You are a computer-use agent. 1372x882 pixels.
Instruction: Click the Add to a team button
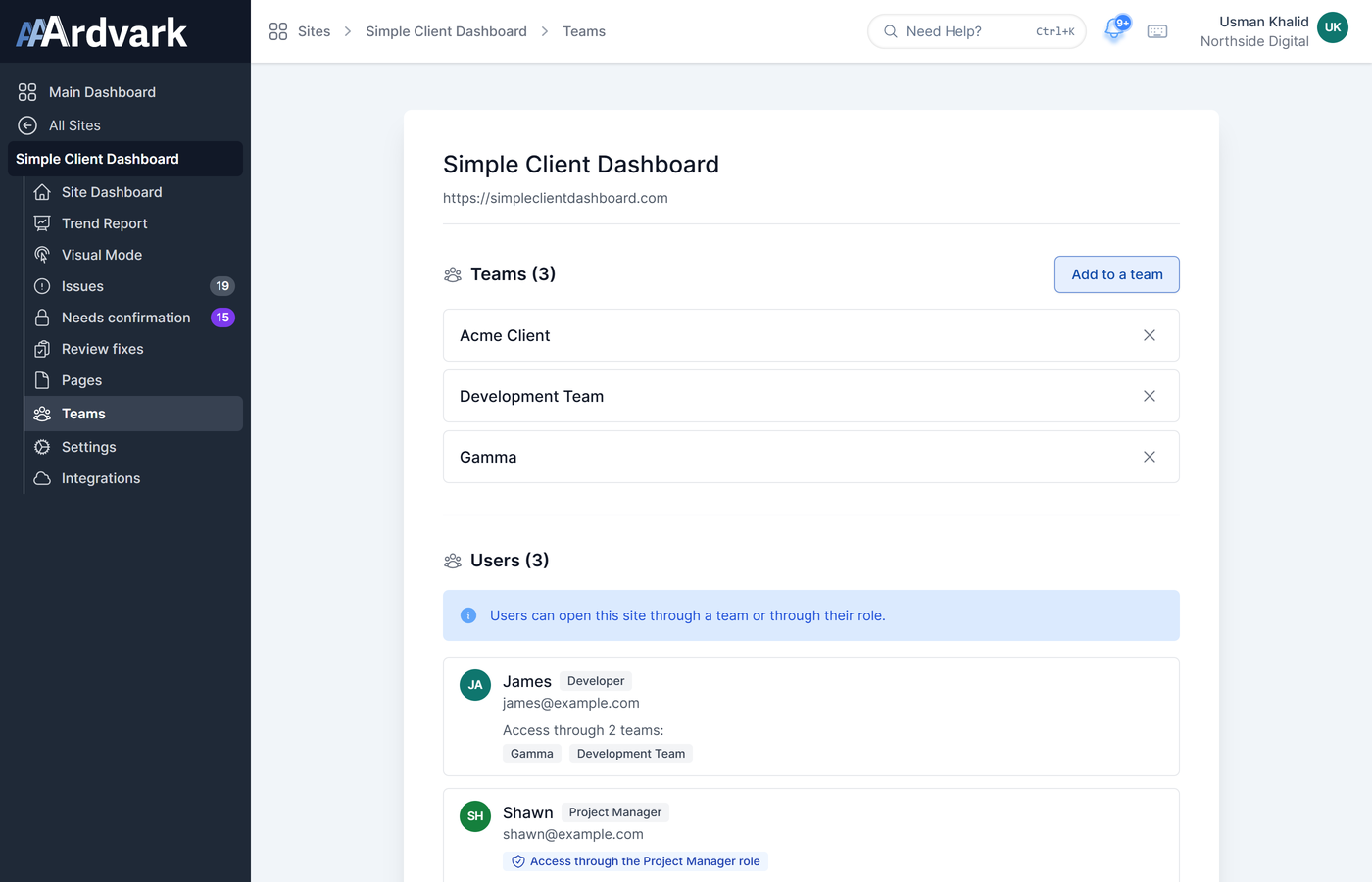(x=1117, y=274)
